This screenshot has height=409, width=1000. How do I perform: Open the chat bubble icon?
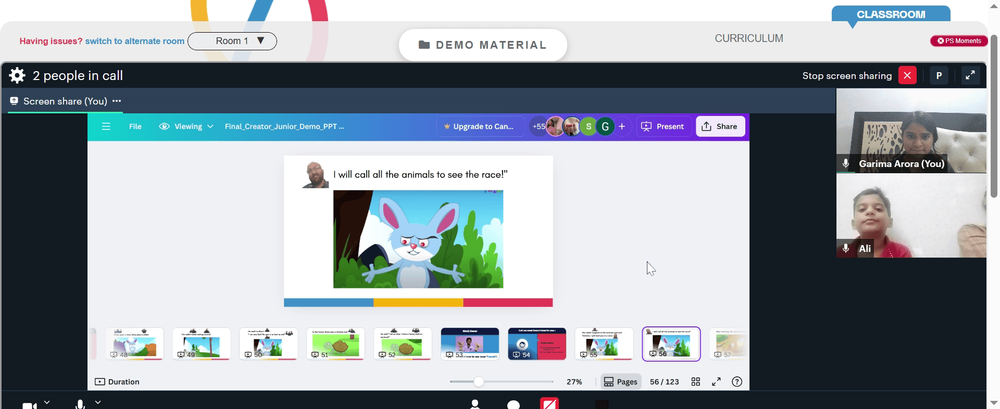pyautogui.click(x=513, y=405)
